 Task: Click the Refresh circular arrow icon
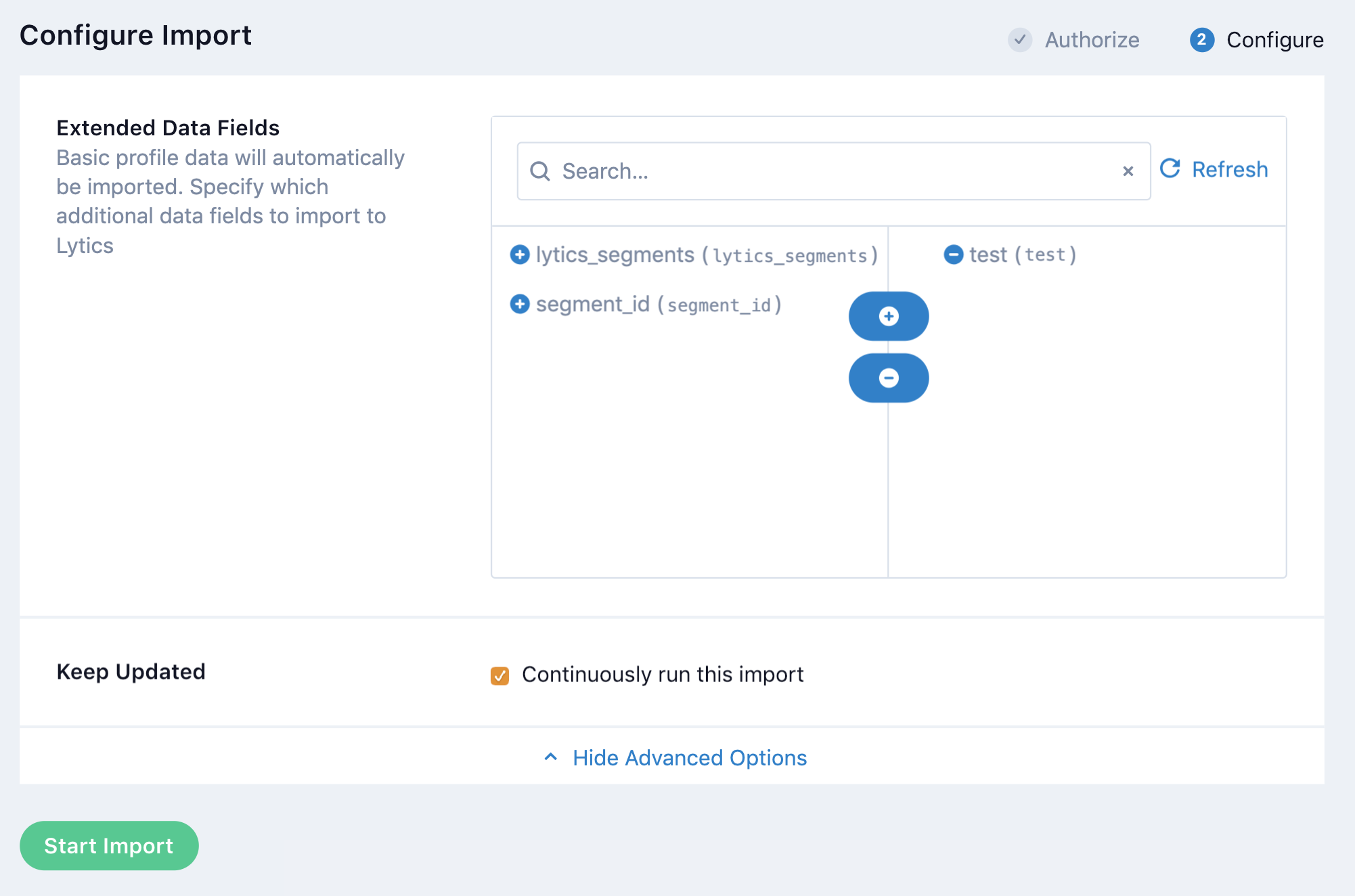point(1170,169)
